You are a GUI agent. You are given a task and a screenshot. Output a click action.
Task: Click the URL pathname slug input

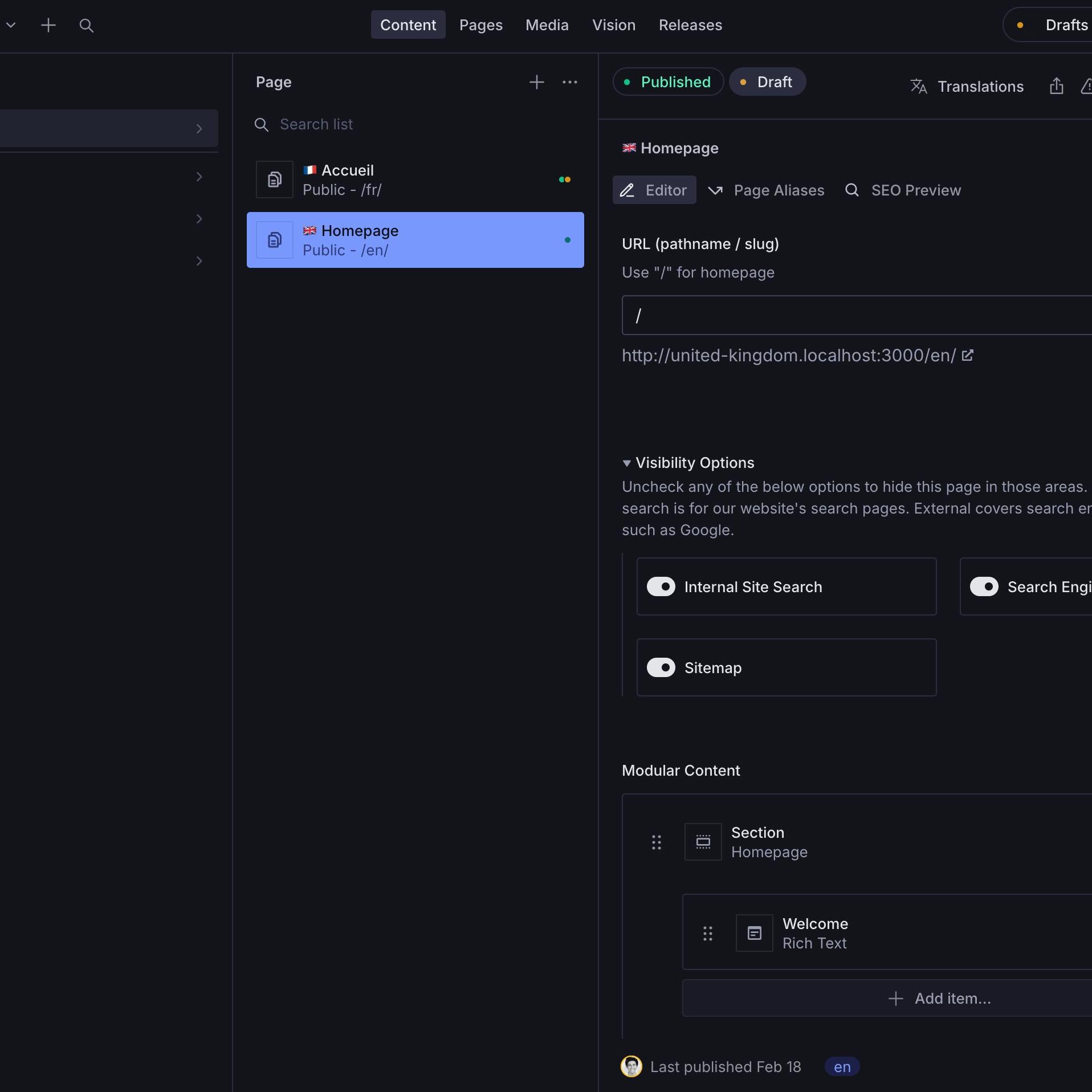[x=857, y=315]
